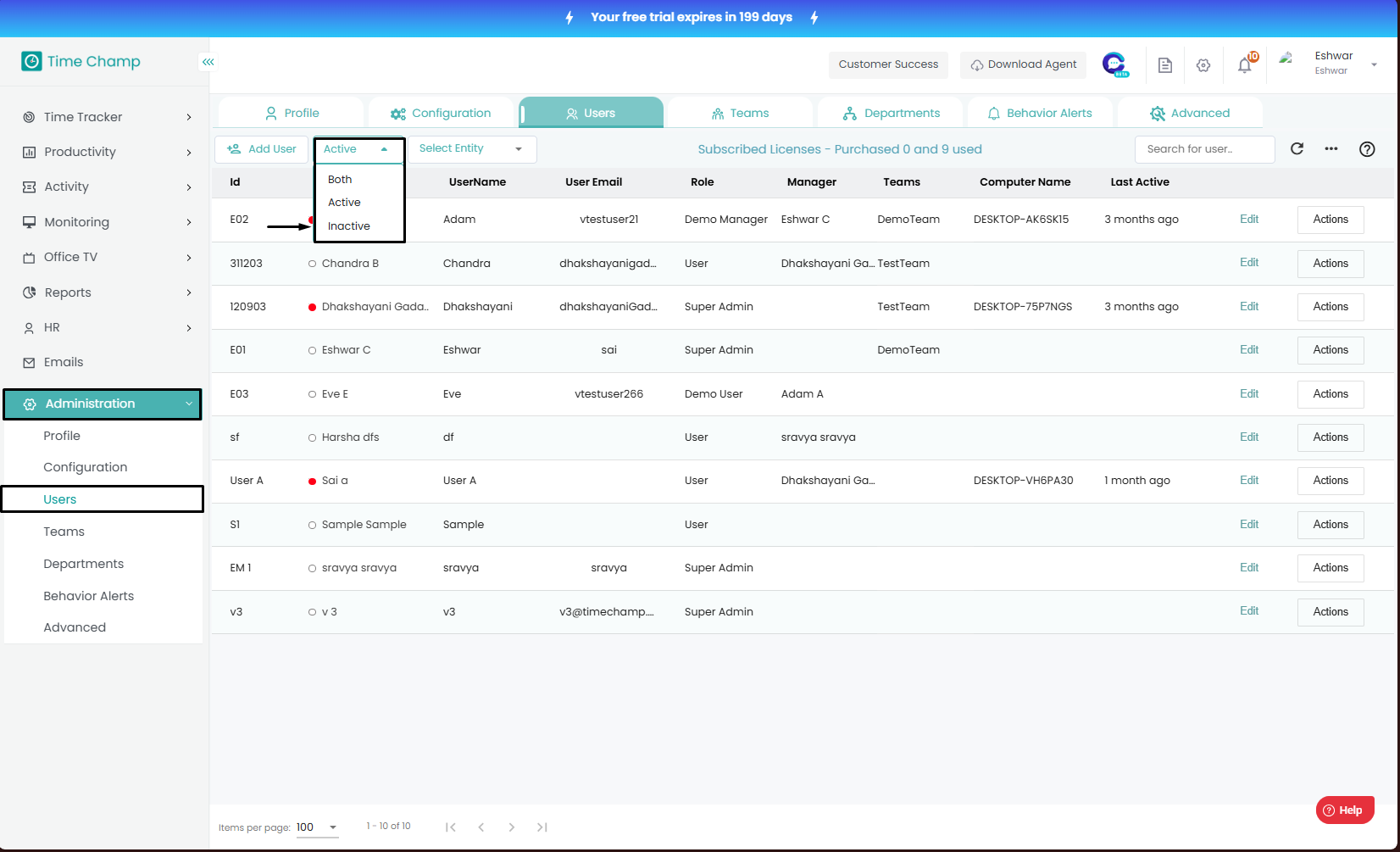This screenshot has width=1400, height=852.
Task: Click the document icon in header
Action: coord(1165,65)
